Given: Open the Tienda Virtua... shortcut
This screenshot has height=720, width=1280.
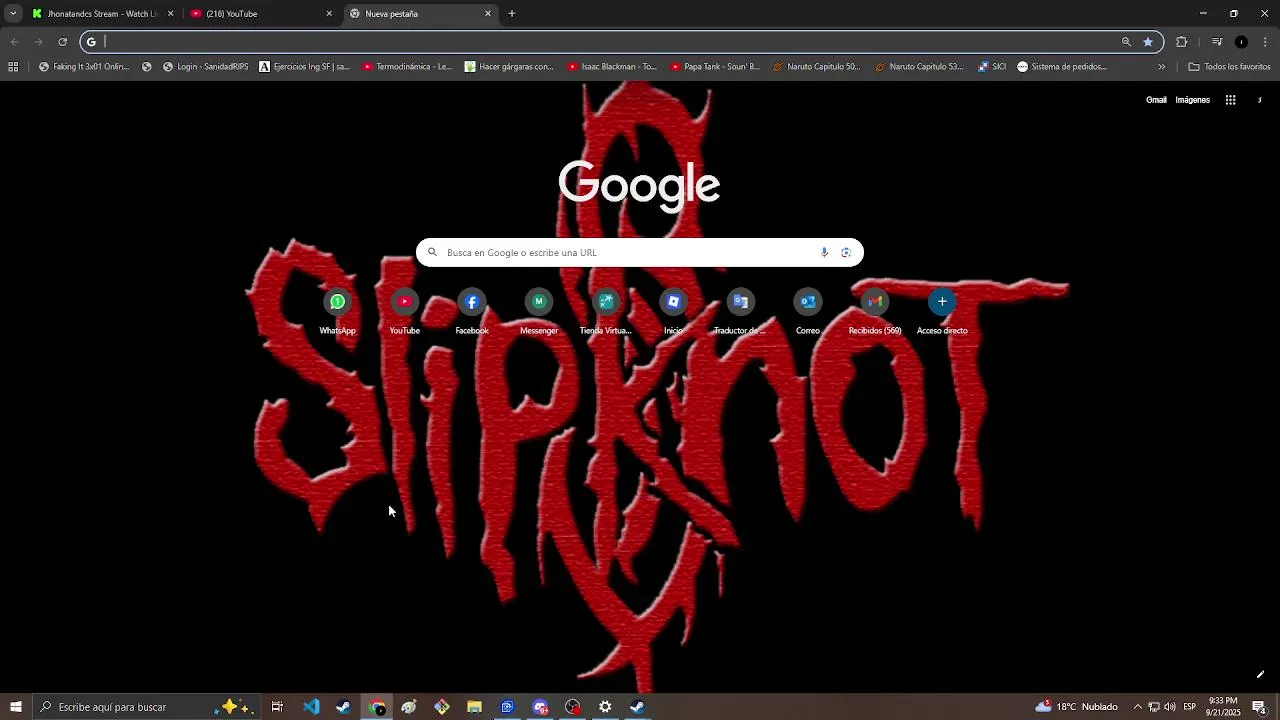Looking at the screenshot, I should tap(606, 312).
